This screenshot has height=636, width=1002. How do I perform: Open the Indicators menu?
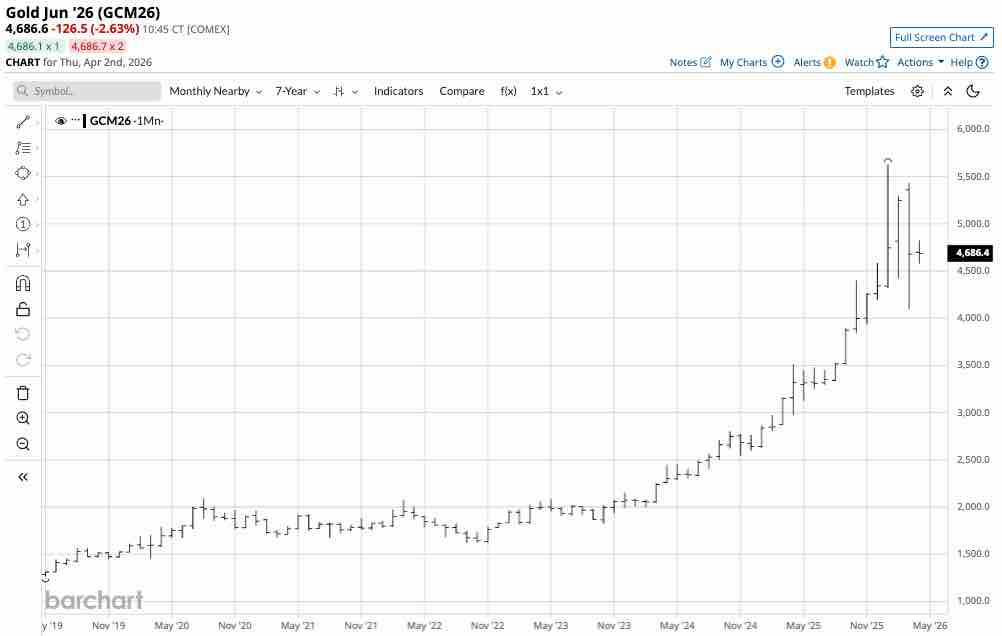[398, 91]
